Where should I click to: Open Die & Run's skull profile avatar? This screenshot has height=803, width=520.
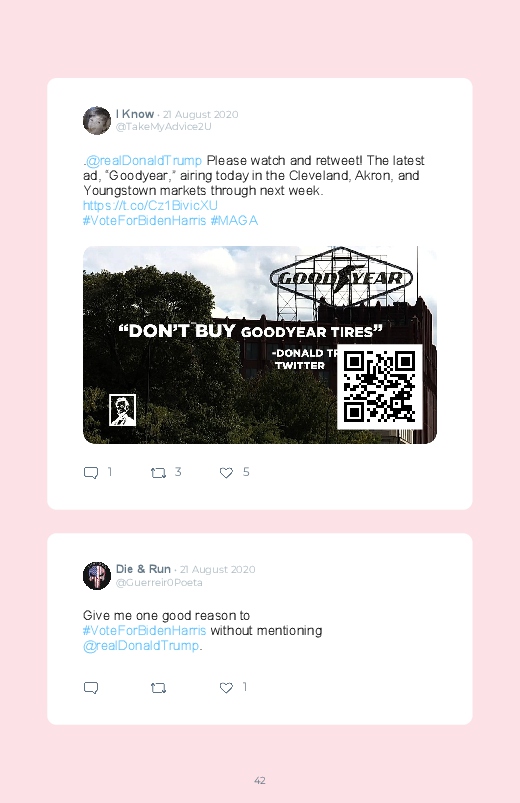click(97, 576)
